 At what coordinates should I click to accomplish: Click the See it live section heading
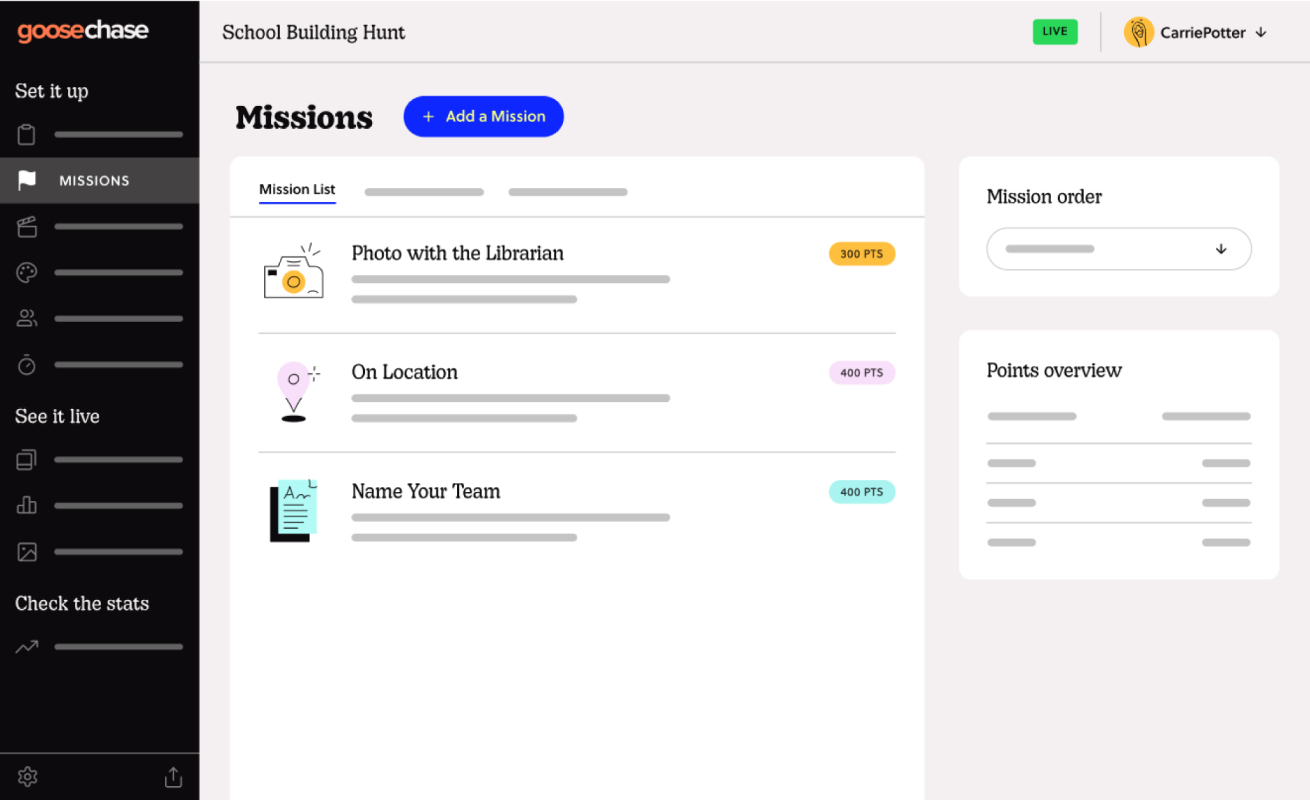57,416
